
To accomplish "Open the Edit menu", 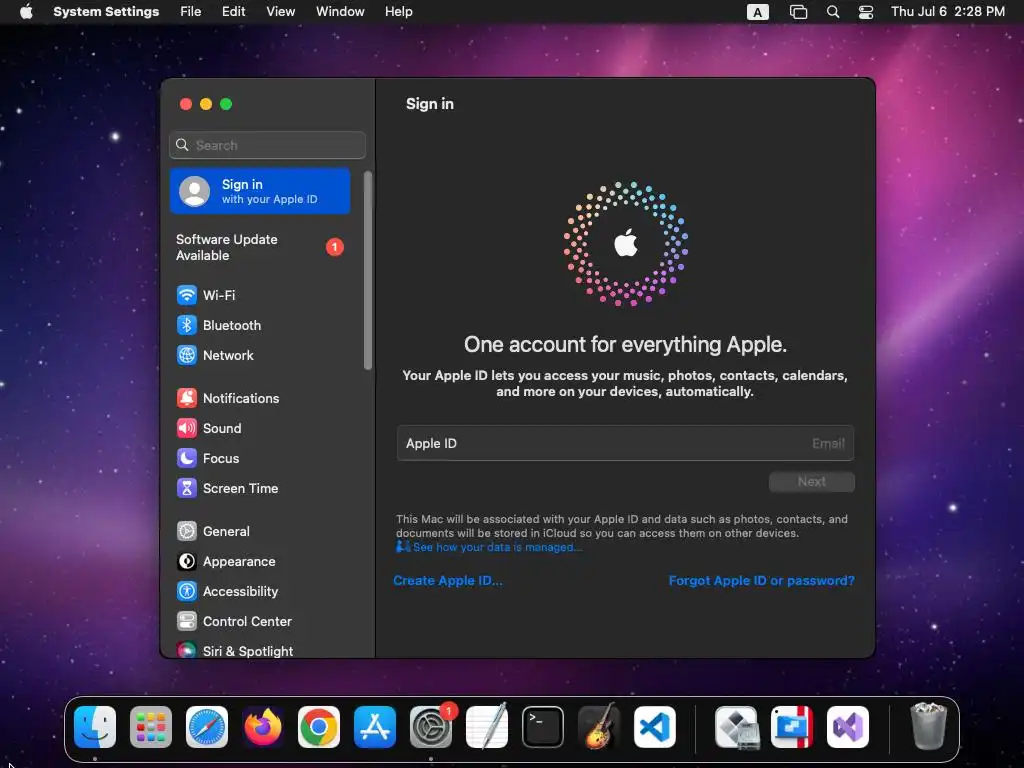I will point(233,12).
